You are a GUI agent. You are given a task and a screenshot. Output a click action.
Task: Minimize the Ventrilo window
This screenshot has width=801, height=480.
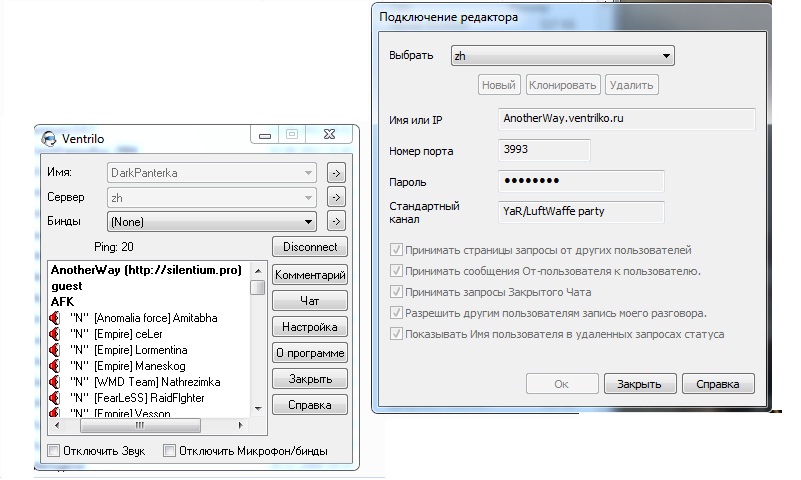265,135
